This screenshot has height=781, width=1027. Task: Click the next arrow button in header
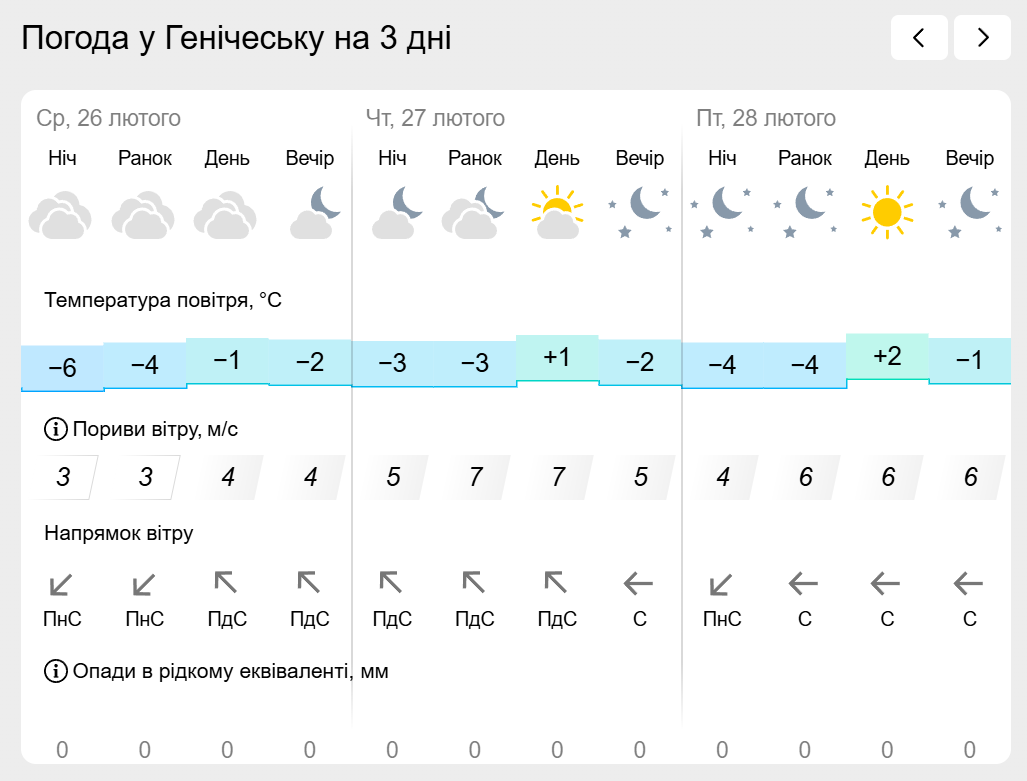[982, 37]
